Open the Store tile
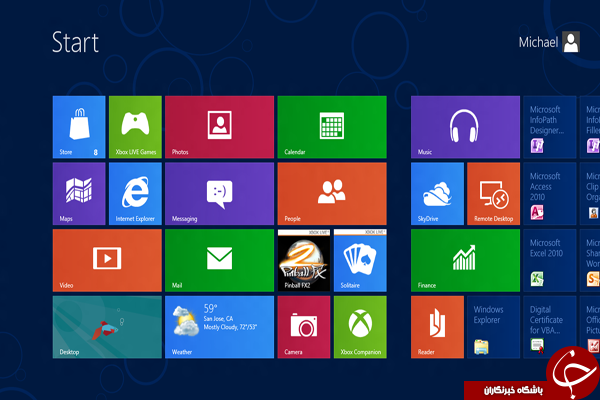This screenshot has height=400, width=600. 79,127
